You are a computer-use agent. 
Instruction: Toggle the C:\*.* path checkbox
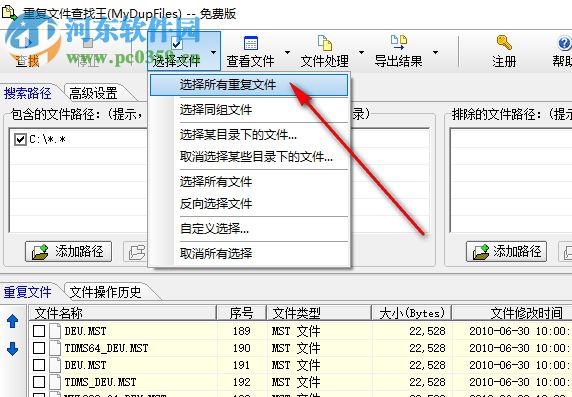point(20,139)
